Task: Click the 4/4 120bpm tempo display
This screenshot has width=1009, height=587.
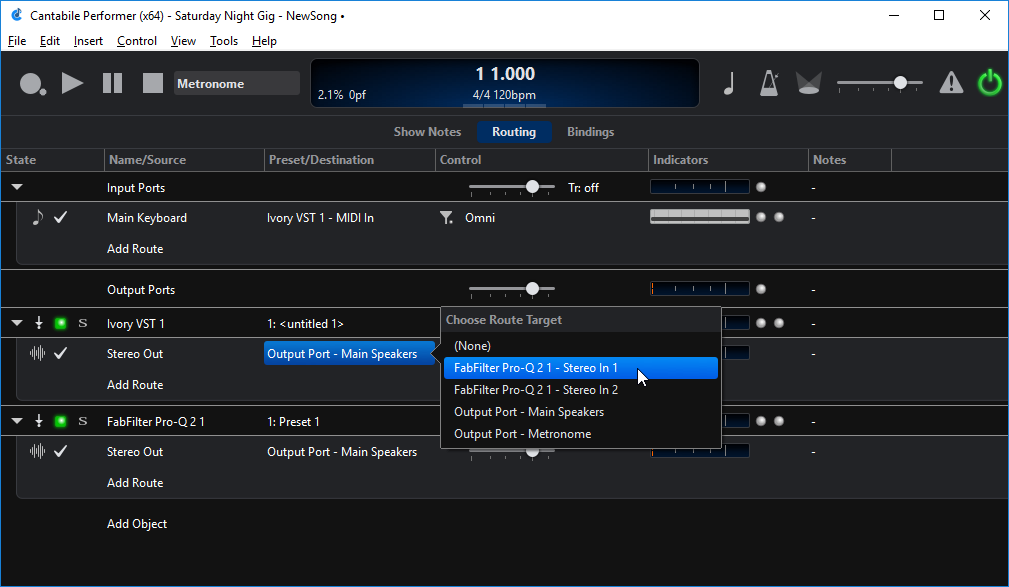Action: click(x=504, y=95)
